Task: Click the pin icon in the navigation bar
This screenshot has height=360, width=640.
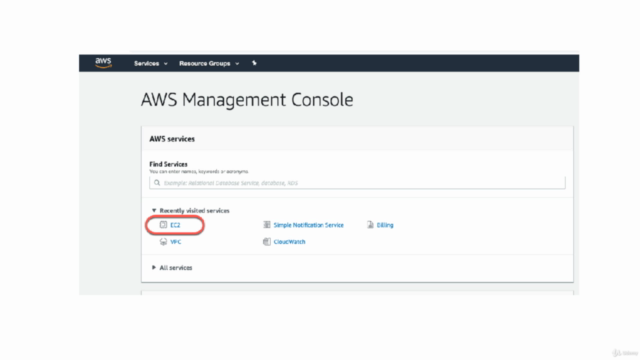Action: [254, 63]
